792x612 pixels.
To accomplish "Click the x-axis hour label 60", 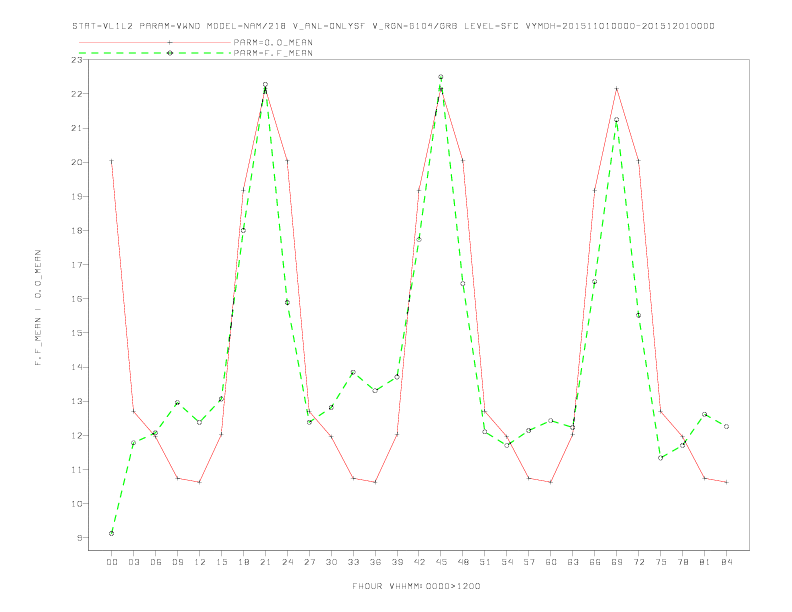I will pyautogui.click(x=551, y=562).
